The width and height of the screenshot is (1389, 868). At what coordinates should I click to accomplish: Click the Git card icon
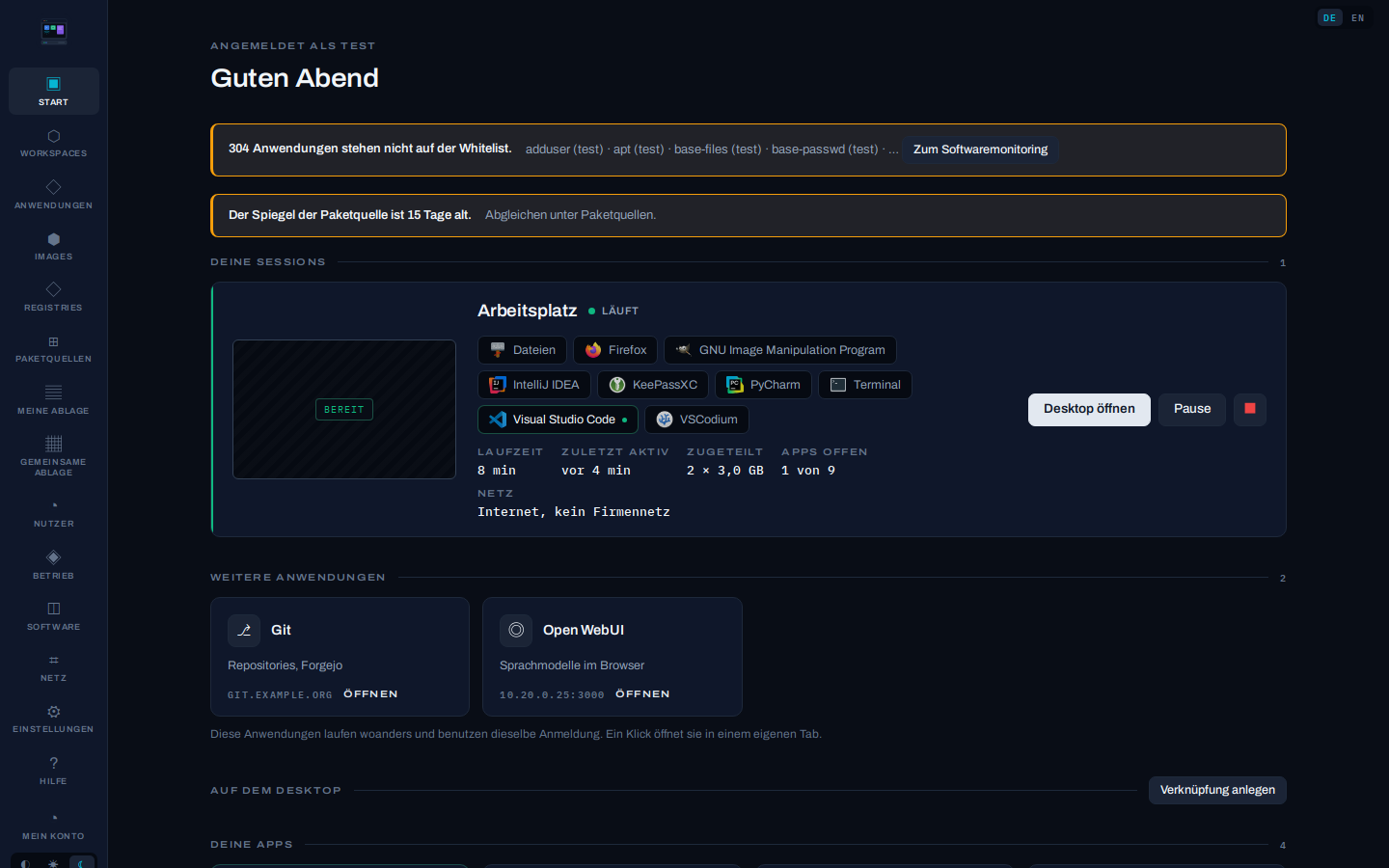point(244,630)
